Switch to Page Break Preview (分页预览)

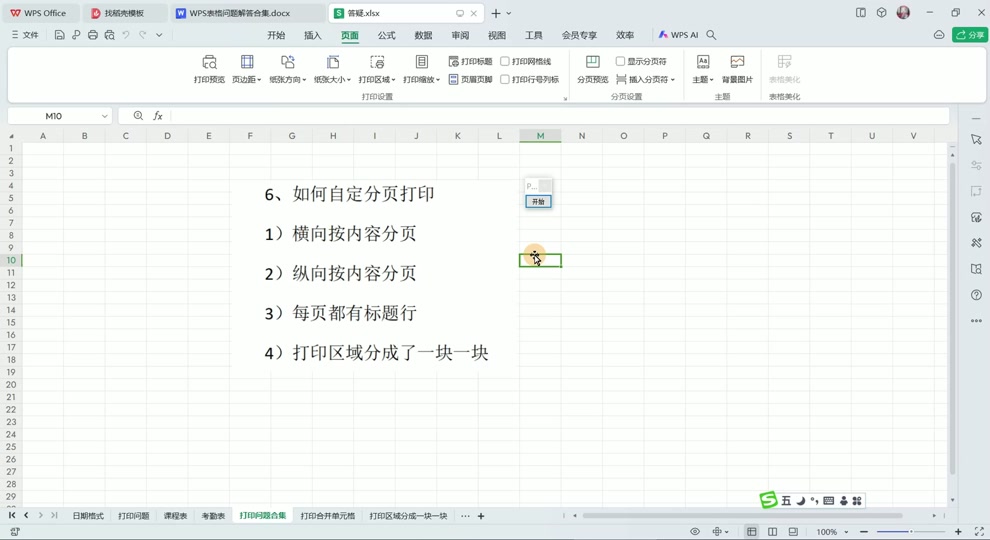[592, 69]
